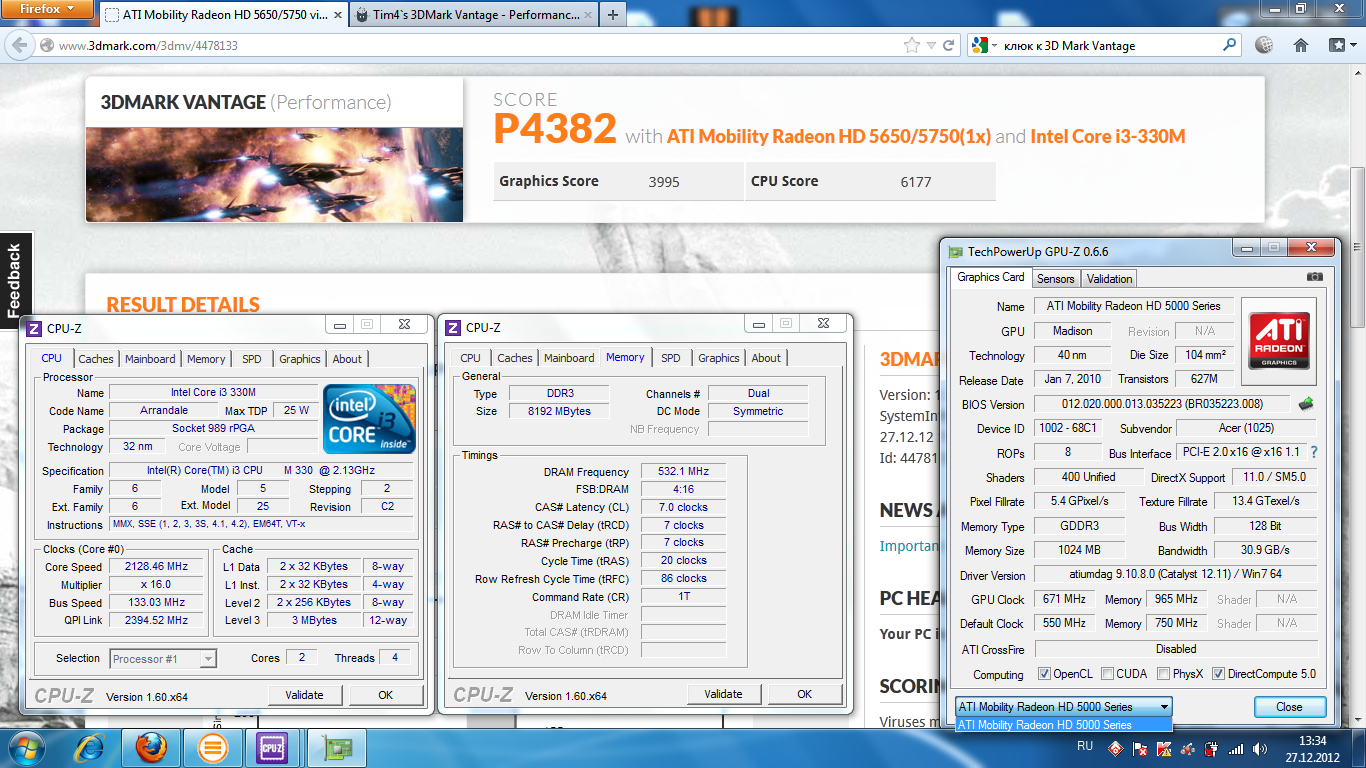Viewport: 1366px width, 768px height.
Task: Open the Firefox Home page icon
Action: pyautogui.click(x=1300, y=45)
